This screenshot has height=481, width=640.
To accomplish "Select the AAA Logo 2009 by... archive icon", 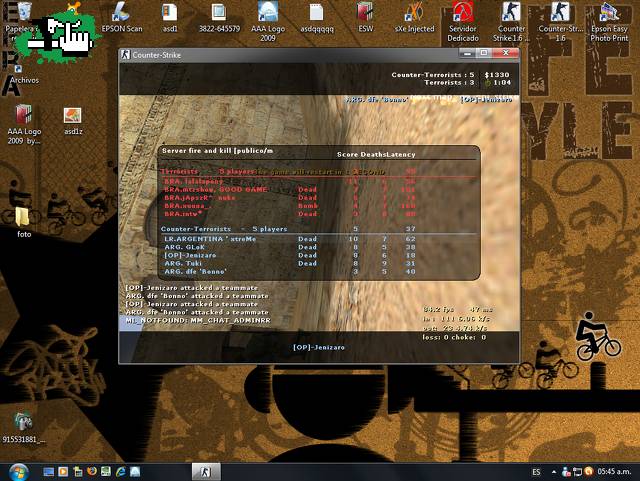I will [24, 125].
